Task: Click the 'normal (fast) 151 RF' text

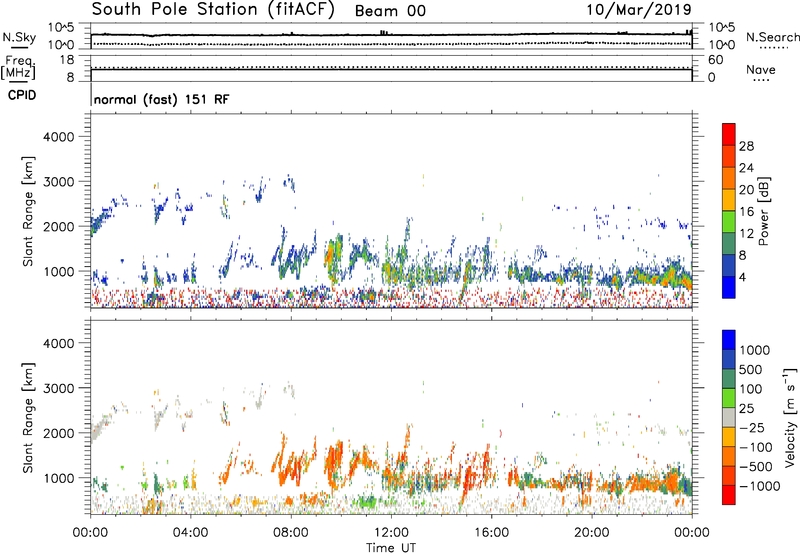Action: (x=162, y=99)
